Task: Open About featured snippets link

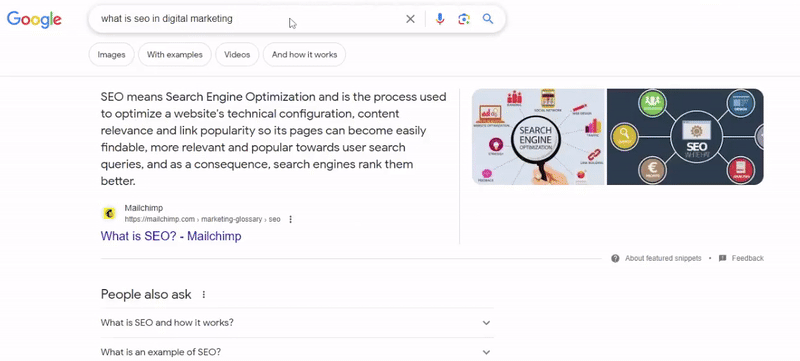Action: [x=663, y=259]
